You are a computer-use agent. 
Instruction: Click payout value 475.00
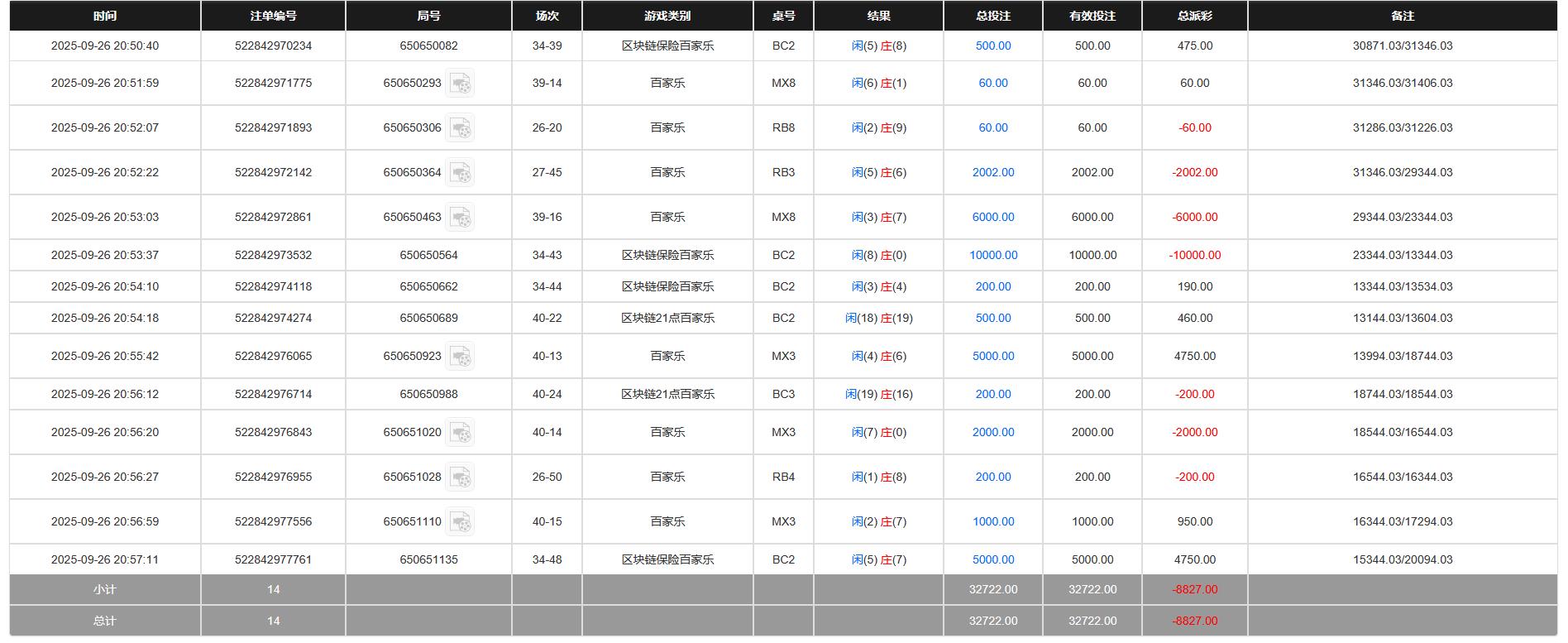coord(1195,46)
